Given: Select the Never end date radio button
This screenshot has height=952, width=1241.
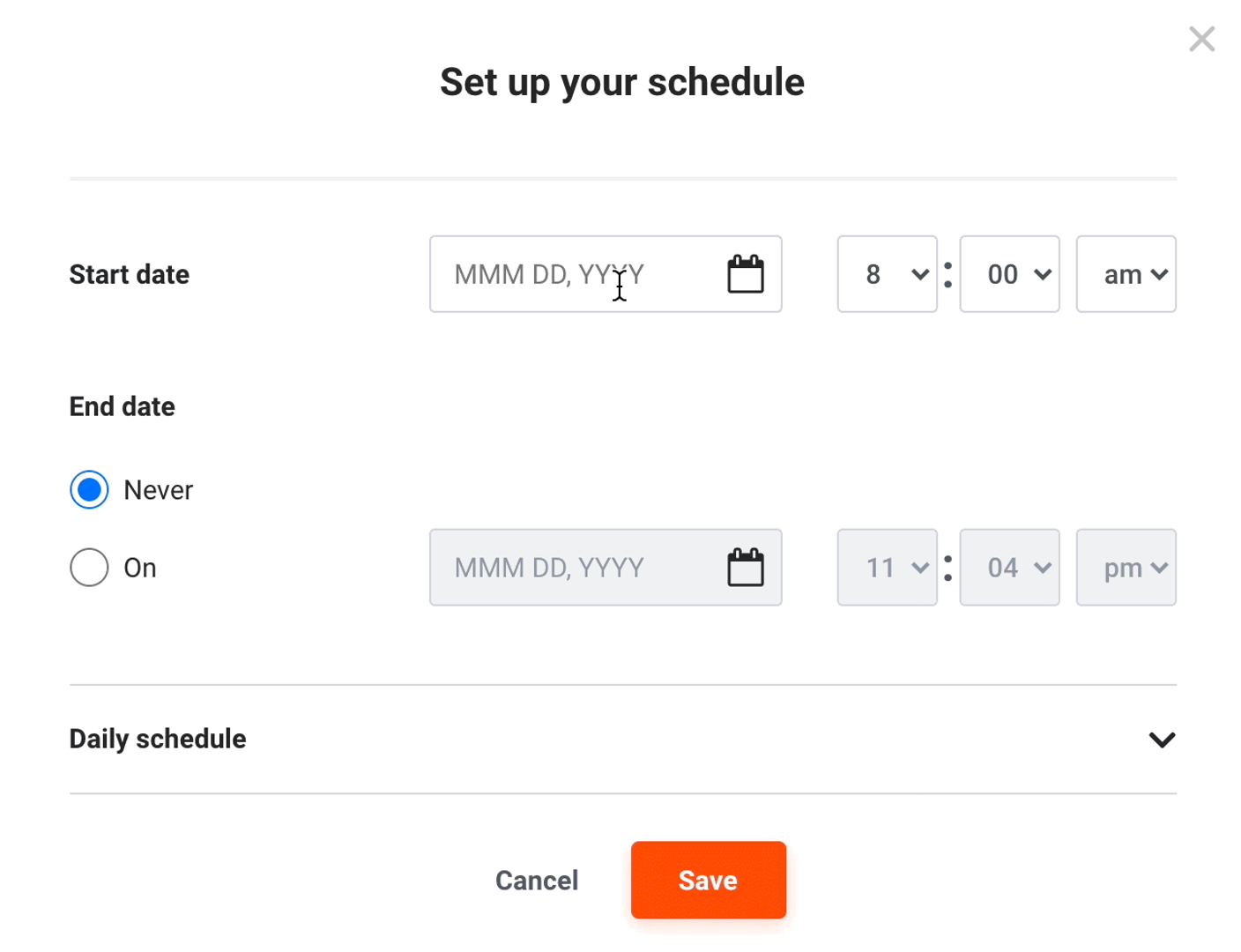Looking at the screenshot, I should 89,490.
